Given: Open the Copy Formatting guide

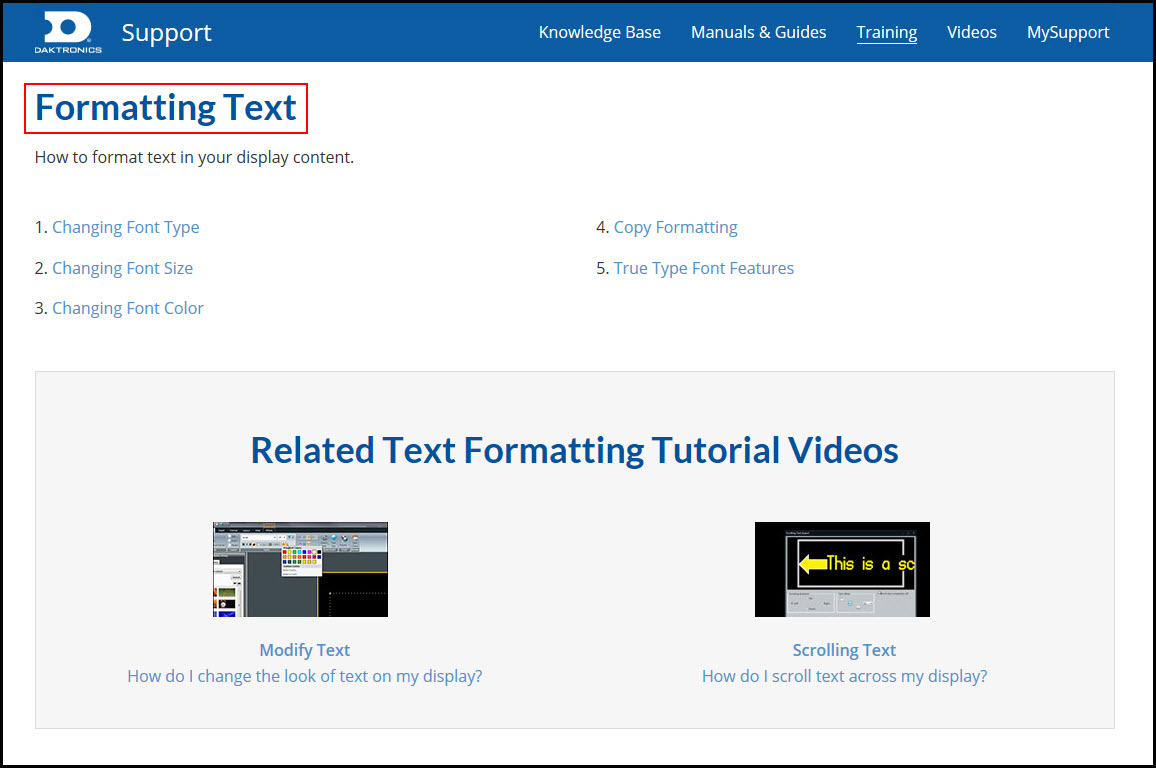Looking at the screenshot, I should coord(675,227).
